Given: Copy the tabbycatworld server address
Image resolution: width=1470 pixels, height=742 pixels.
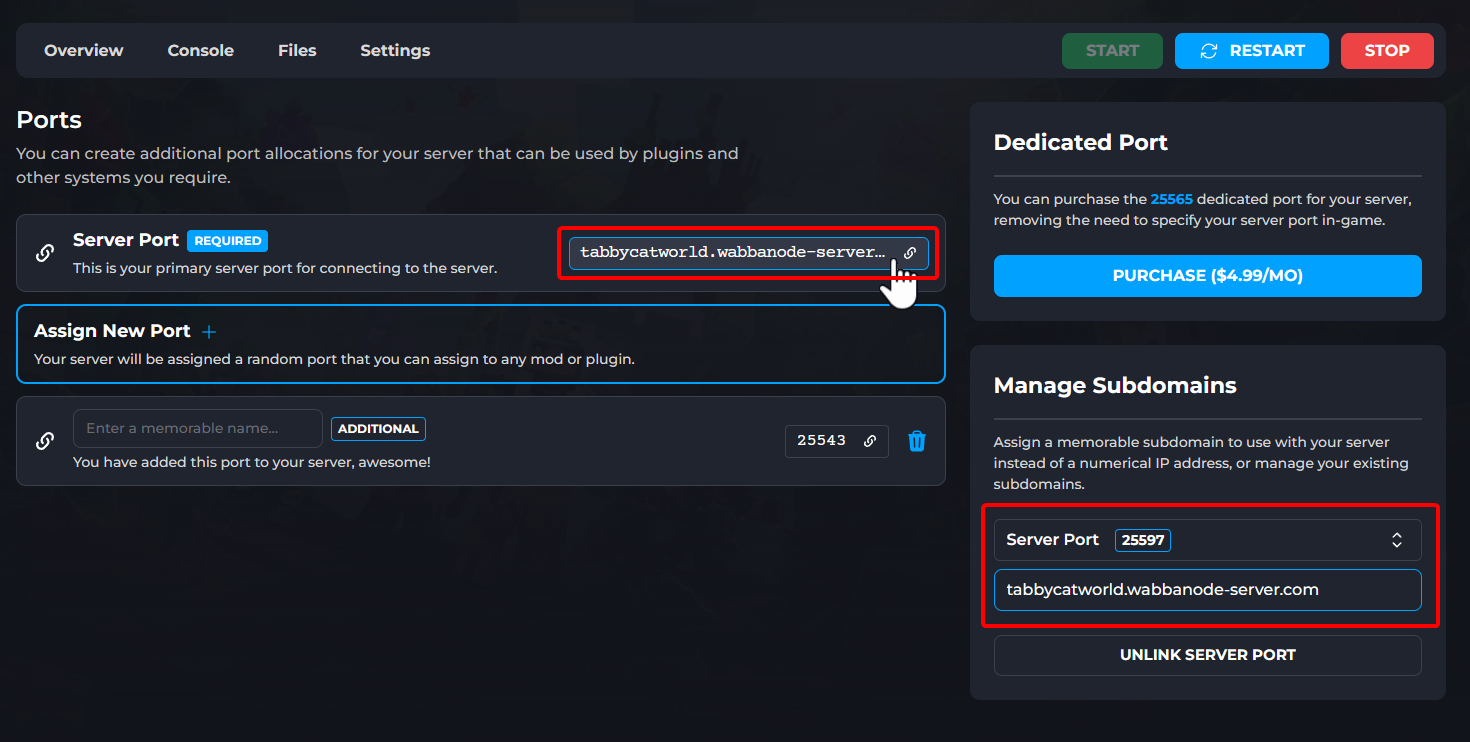Looking at the screenshot, I should coord(749,253).
